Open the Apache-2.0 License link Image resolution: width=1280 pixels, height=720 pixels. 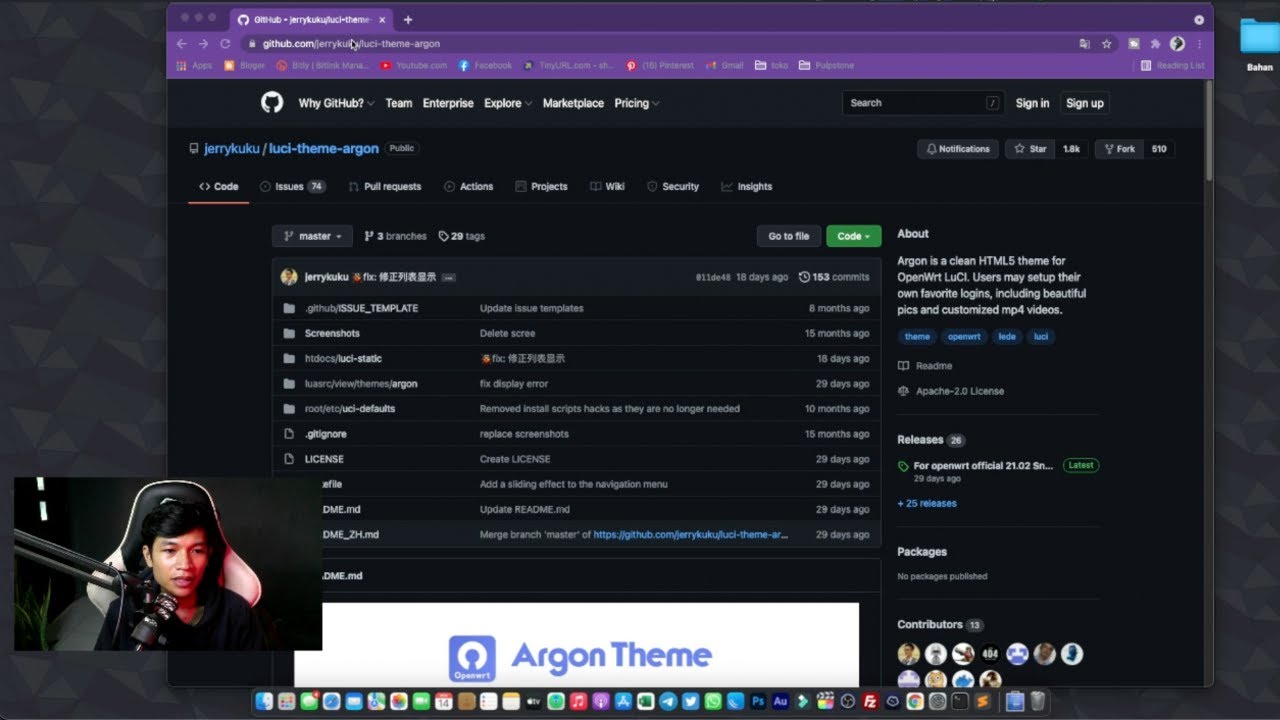tap(950, 391)
